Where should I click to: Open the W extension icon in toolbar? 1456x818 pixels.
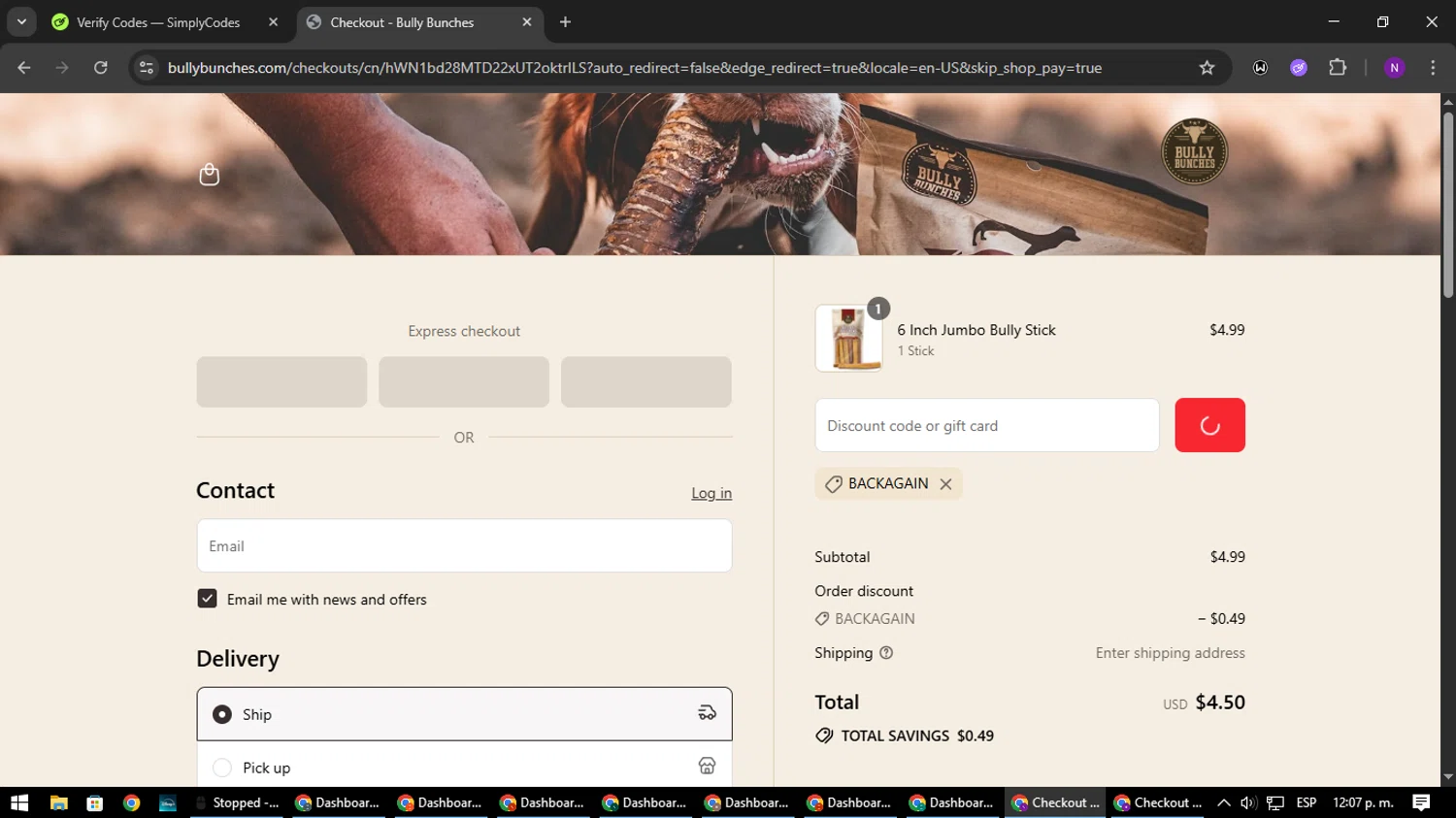point(1260,68)
